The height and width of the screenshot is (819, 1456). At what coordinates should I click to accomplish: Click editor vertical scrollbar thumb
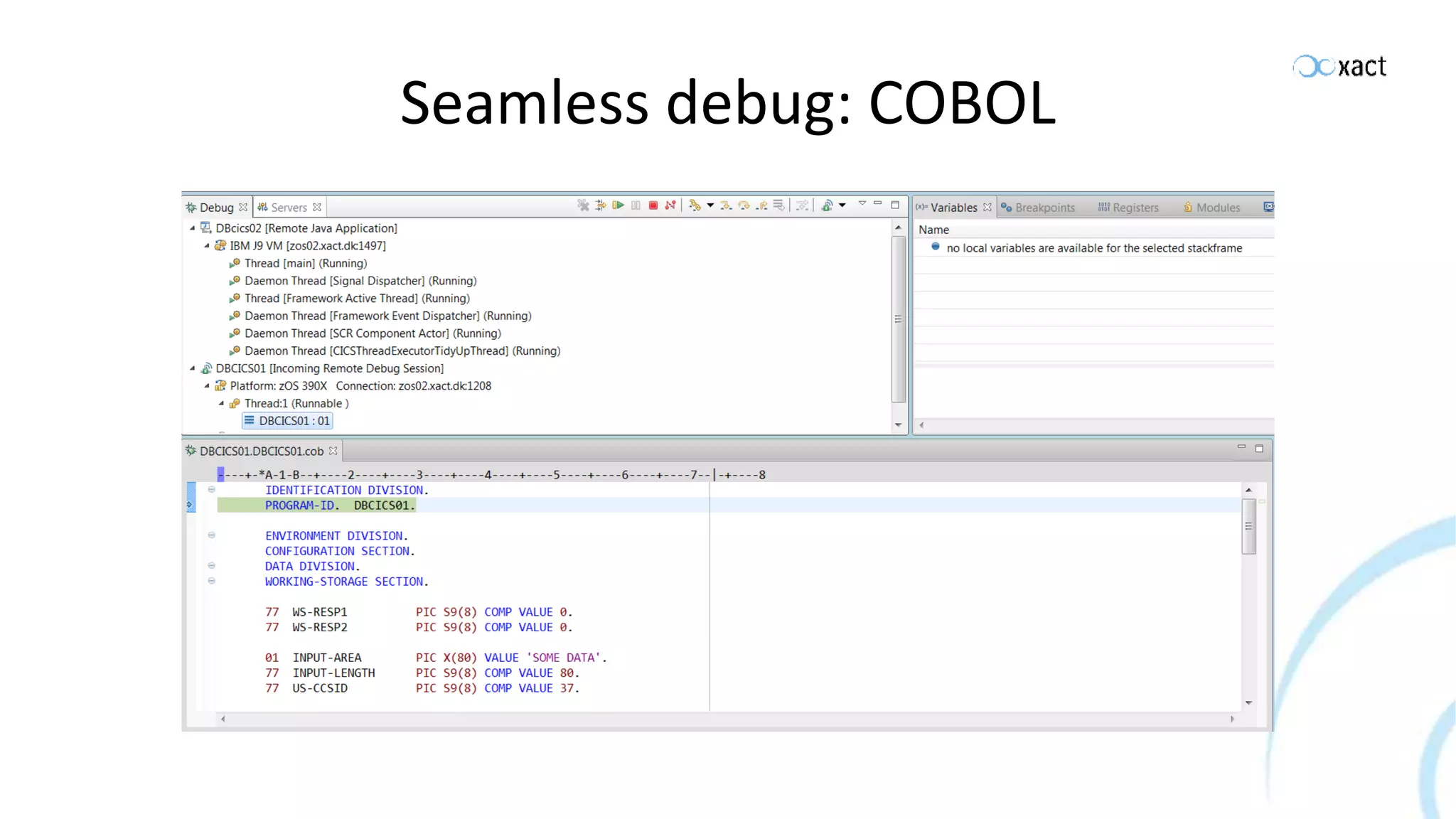(1248, 526)
